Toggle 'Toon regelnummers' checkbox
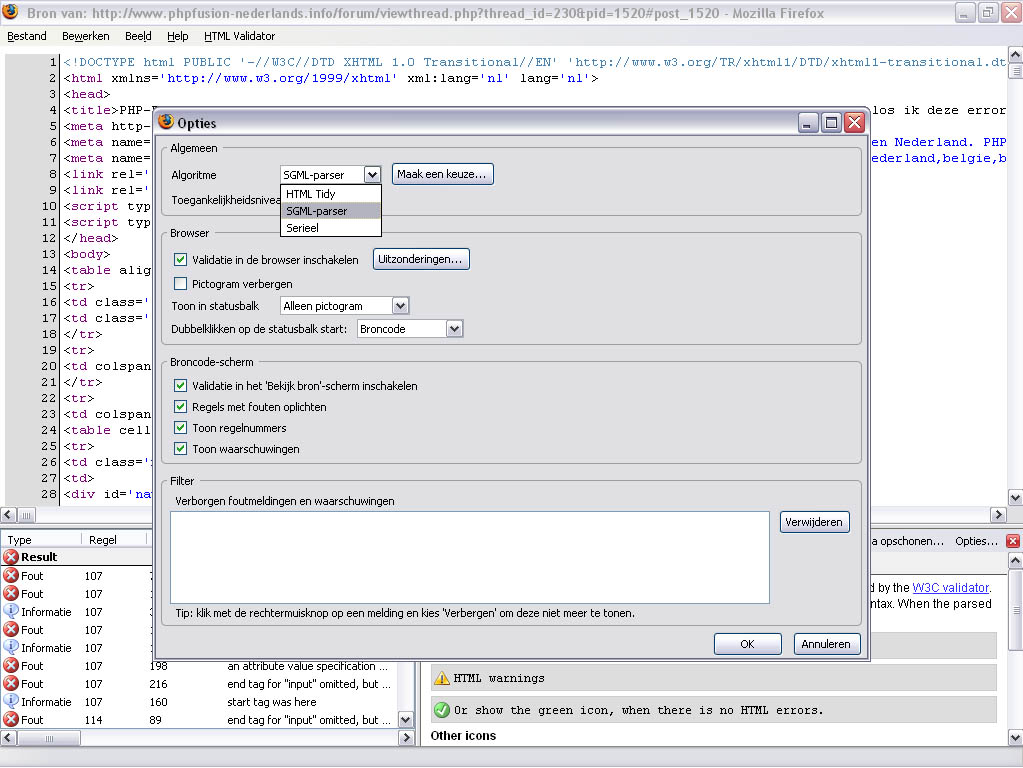 tap(181, 428)
